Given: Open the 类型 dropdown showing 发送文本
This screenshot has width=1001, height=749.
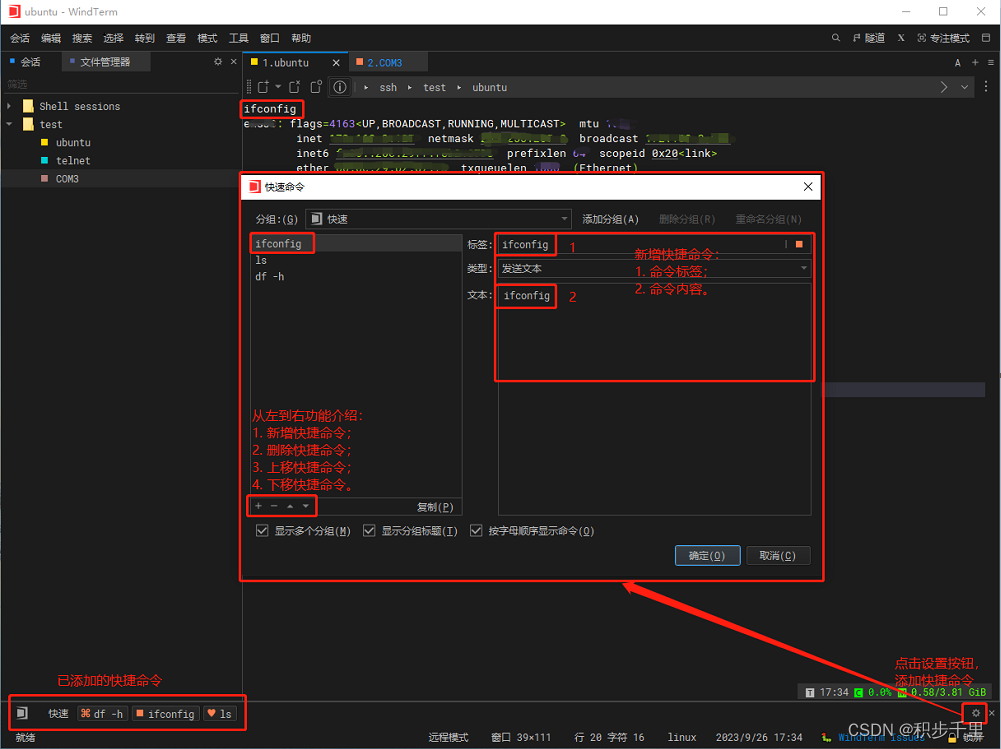Looking at the screenshot, I should (654, 268).
